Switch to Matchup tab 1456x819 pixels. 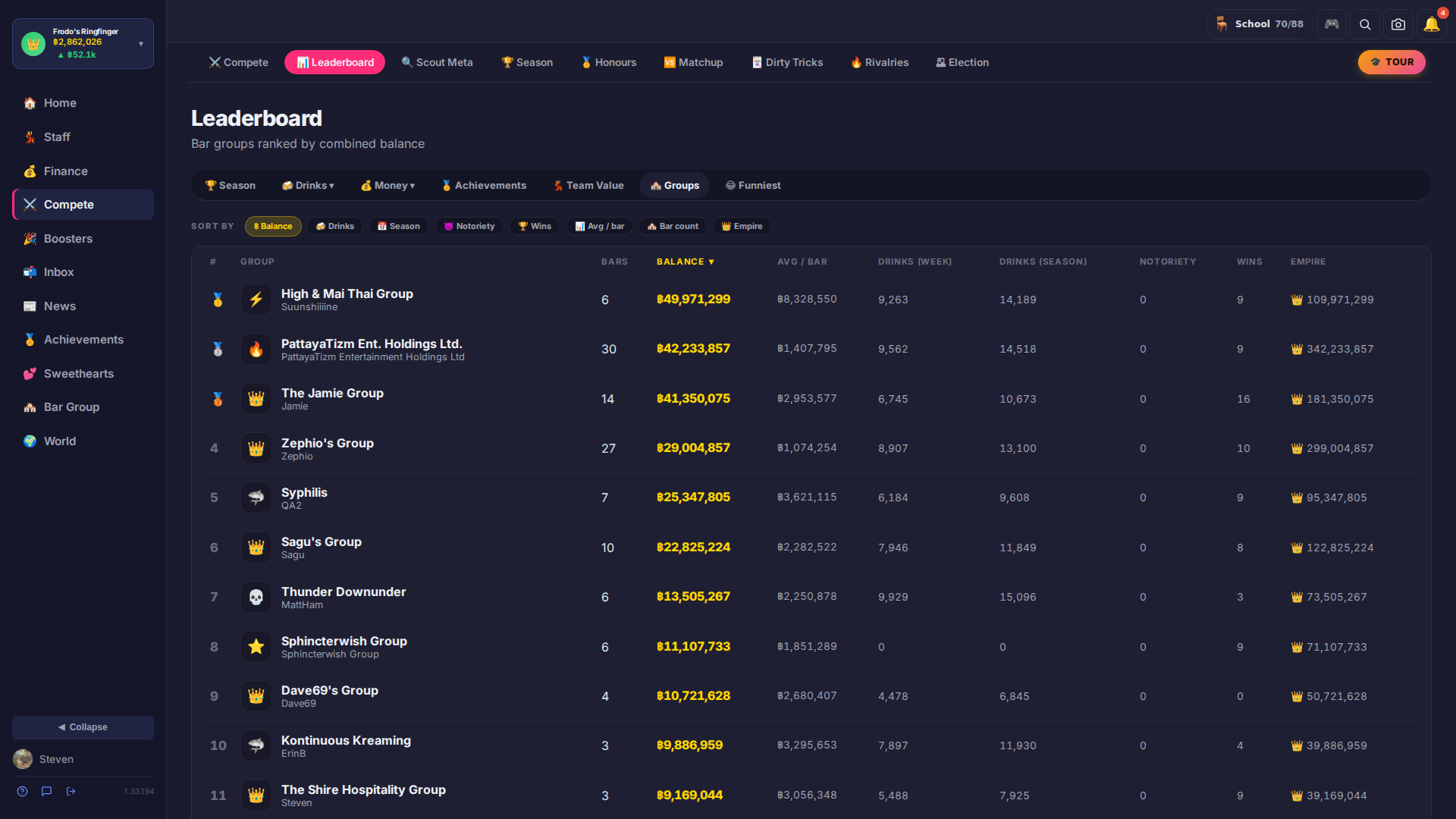(693, 62)
